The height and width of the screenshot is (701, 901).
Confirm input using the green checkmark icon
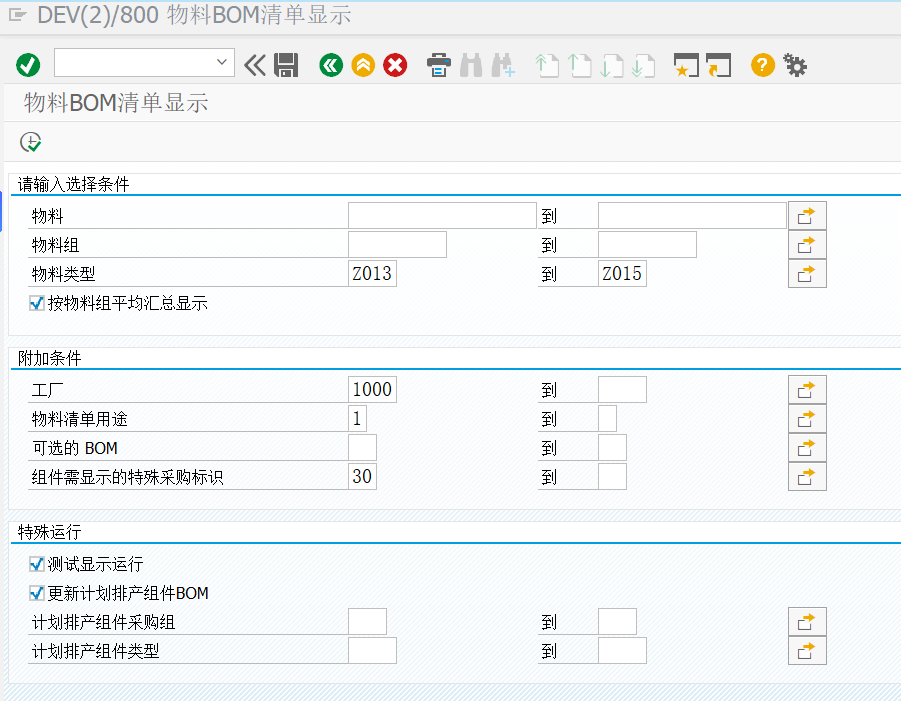coord(28,65)
